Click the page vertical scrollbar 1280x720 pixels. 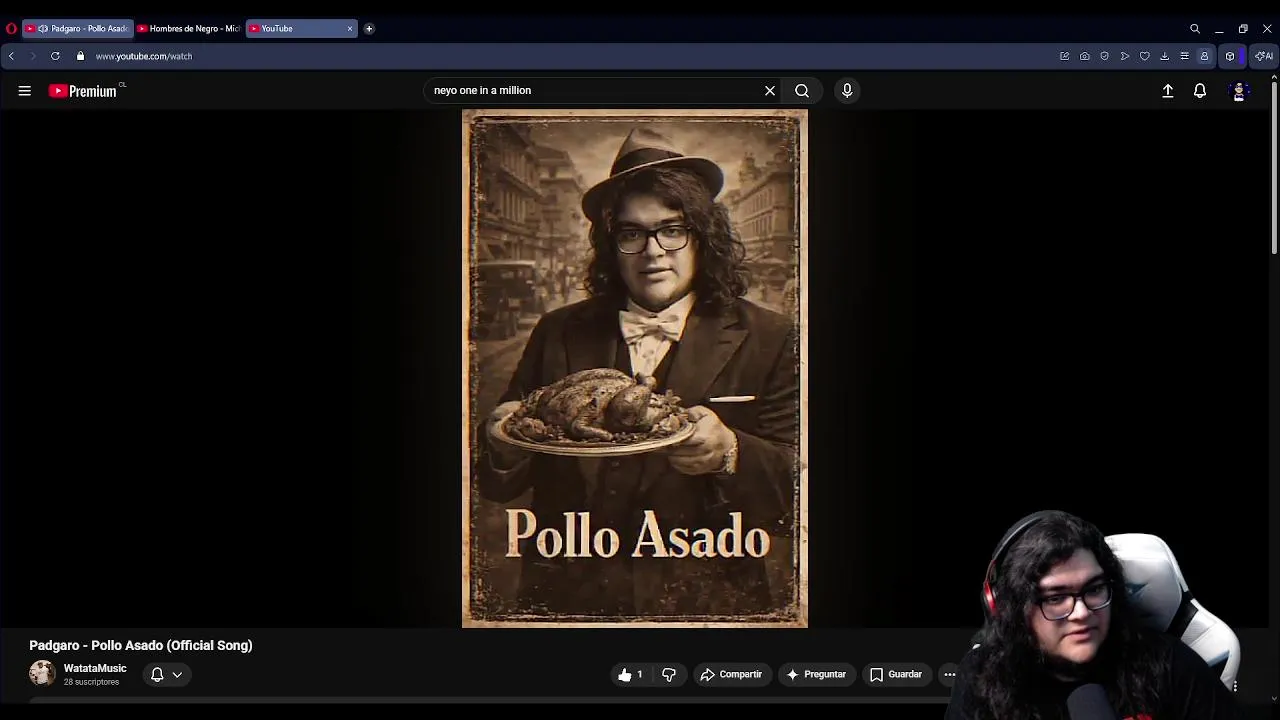point(1274,170)
